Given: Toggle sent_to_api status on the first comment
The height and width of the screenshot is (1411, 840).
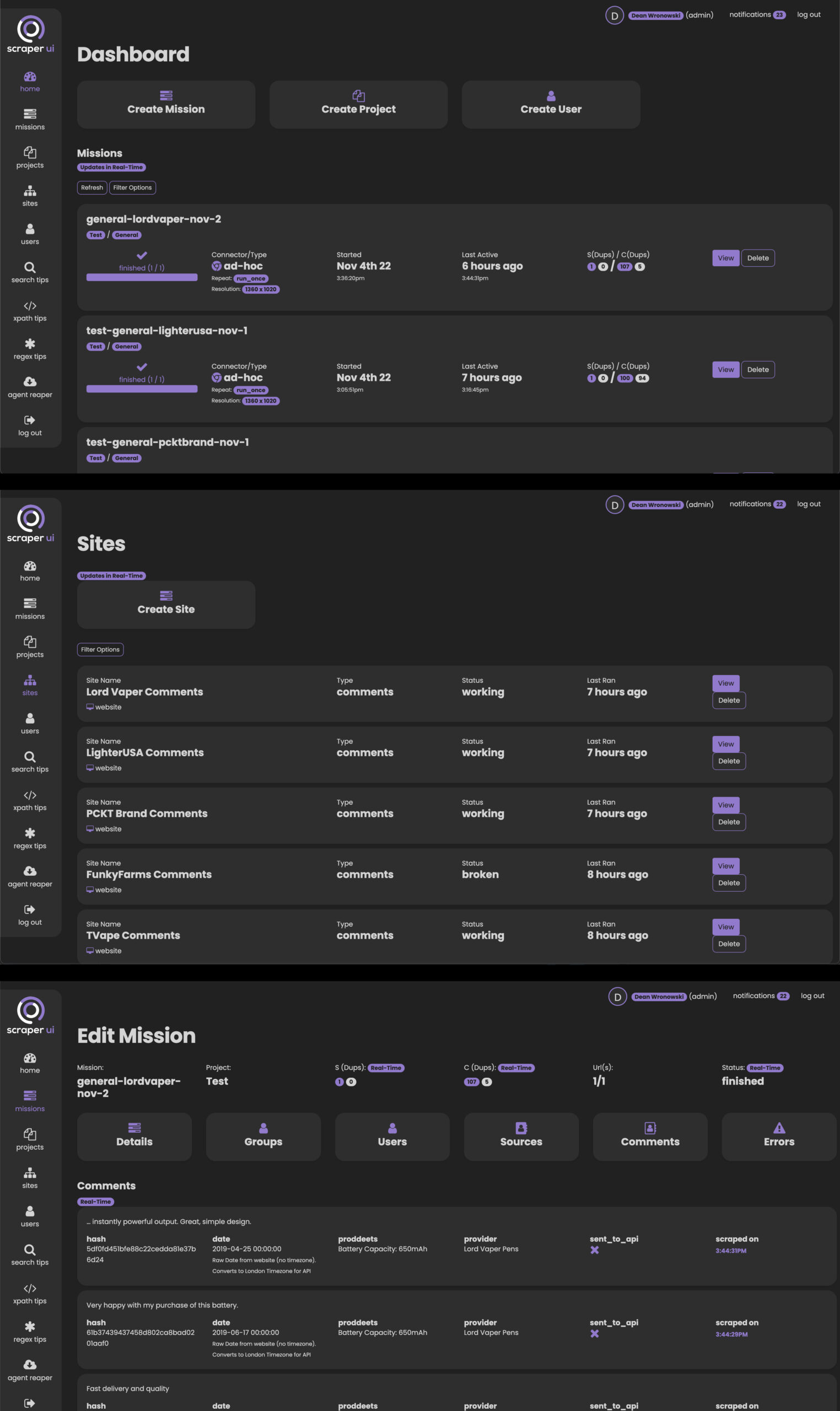Looking at the screenshot, I should point(595,1251).
